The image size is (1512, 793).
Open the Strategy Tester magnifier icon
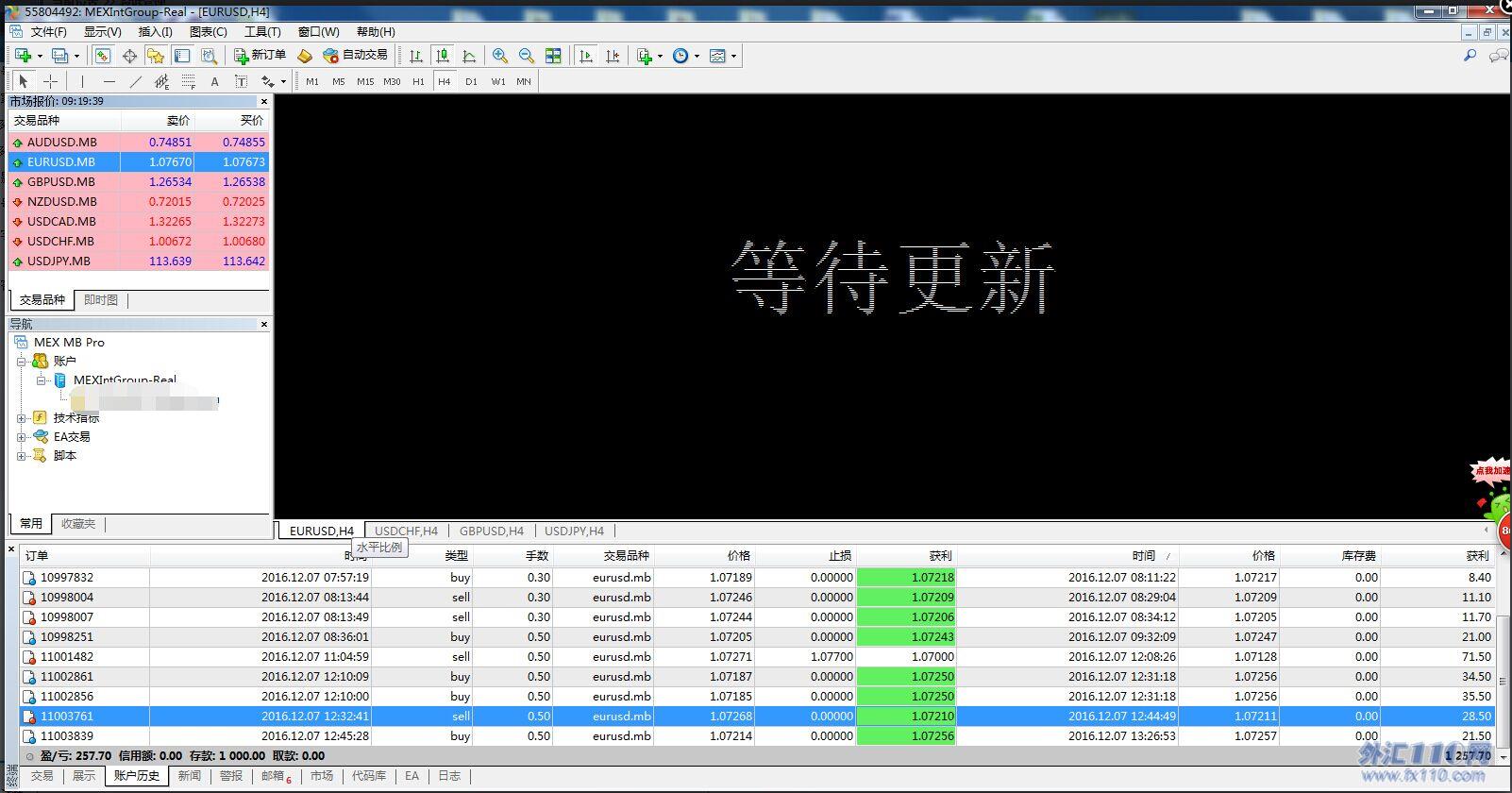pyautogui.click(x=209, y=56)
